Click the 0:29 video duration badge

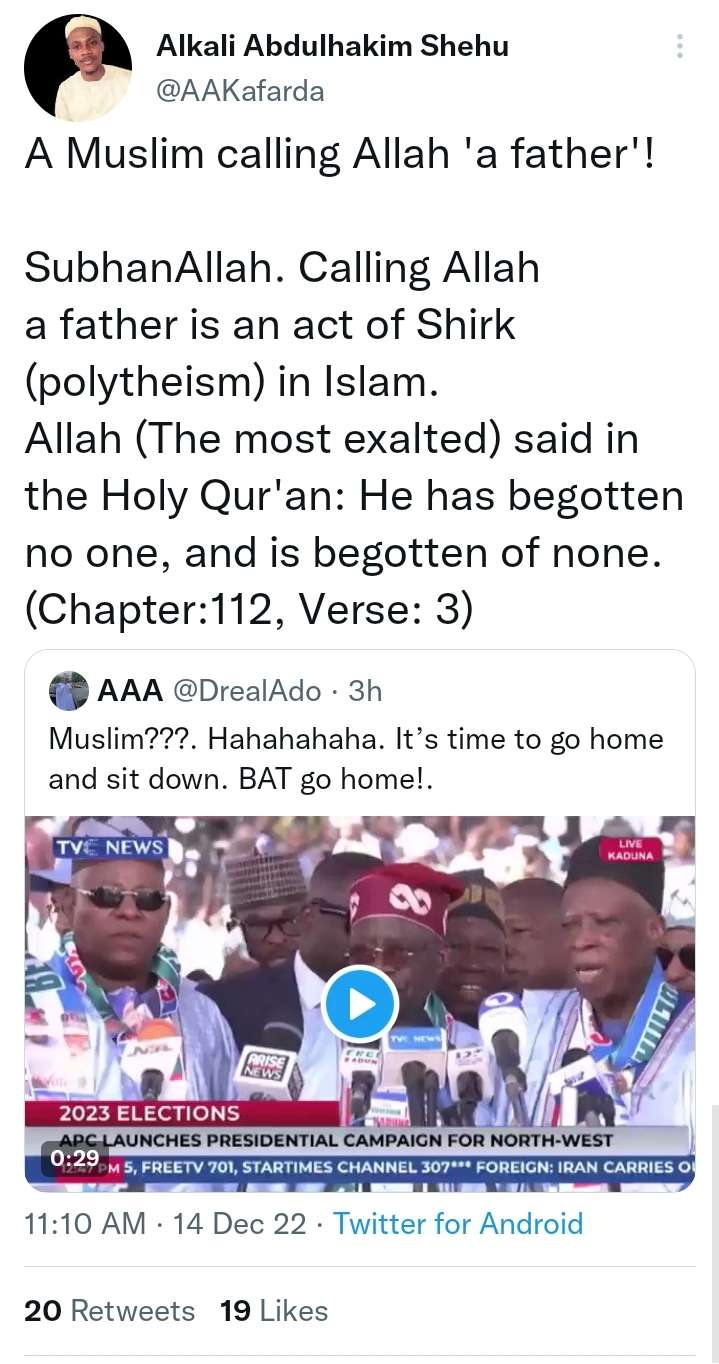point(72,1158)
